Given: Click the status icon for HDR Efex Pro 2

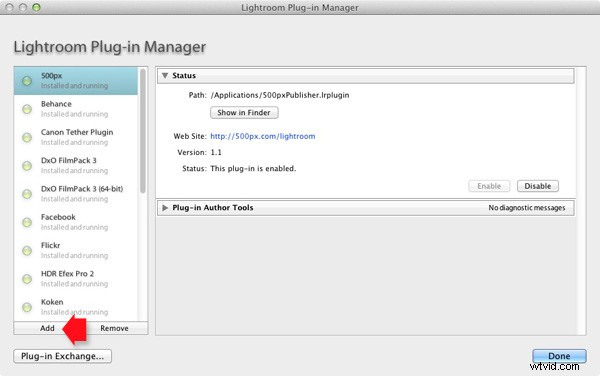Looking at the screenshot, I should coord(27,279).
